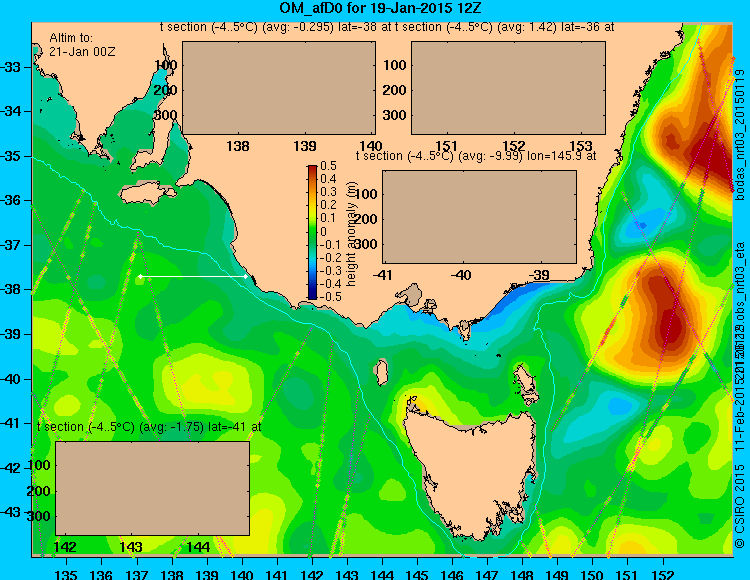This screenshot has width=750, height=580.
Task: Click the lon=145.9 temperature section inset panel
Action: click(x=479, y=217)
